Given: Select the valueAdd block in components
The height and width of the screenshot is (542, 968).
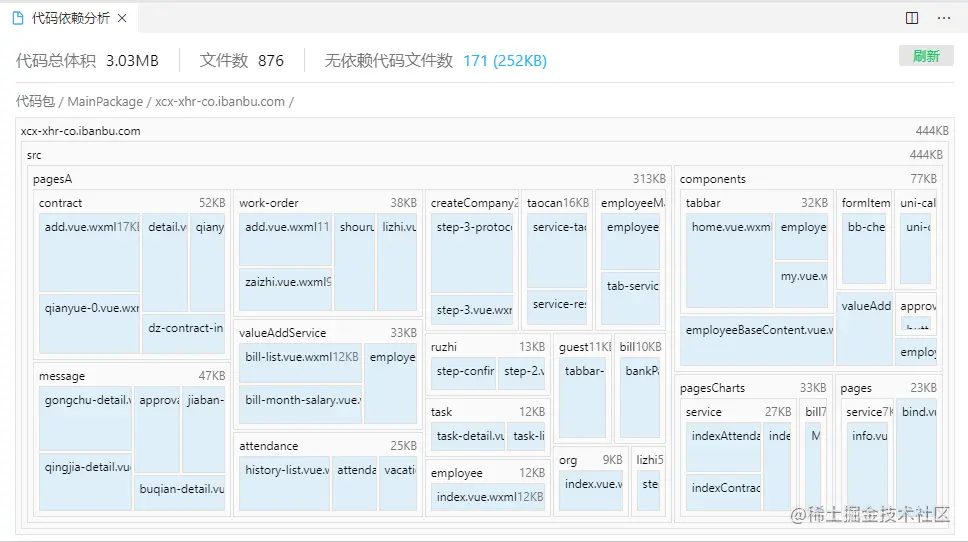Looking at the screenshot, I should click(x=864, y=328).
